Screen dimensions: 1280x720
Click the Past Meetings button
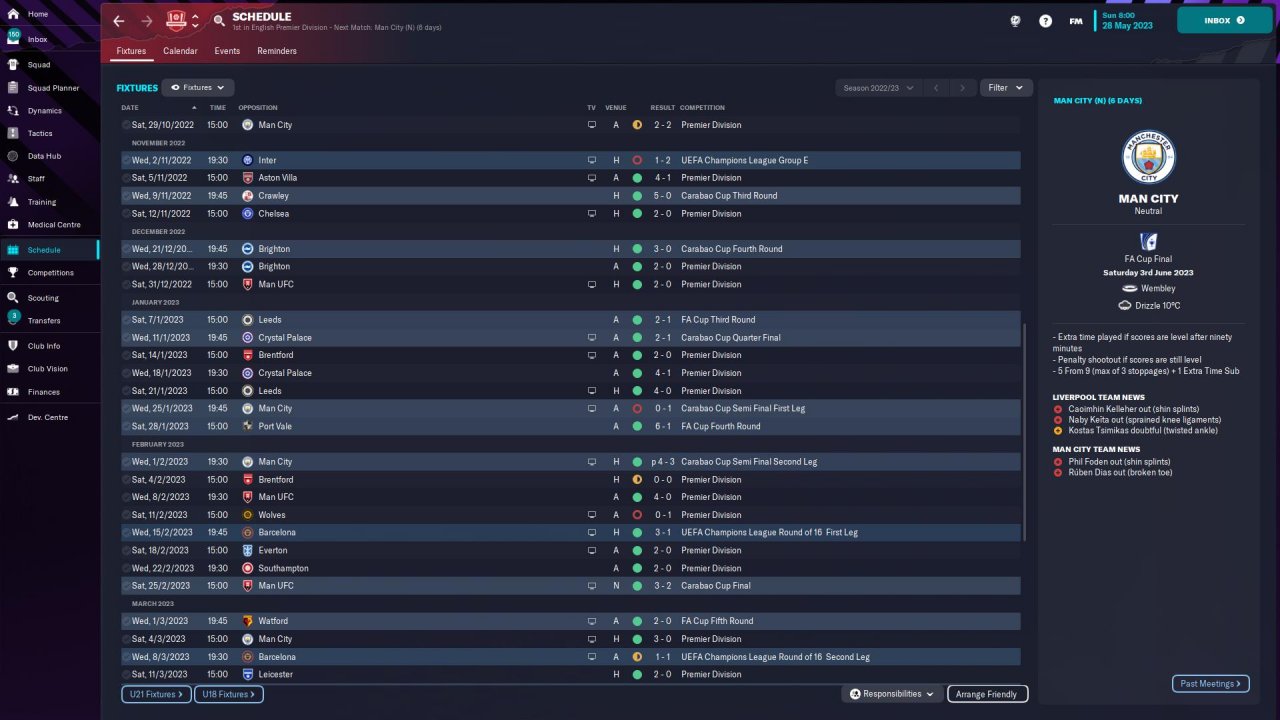pyautogui.click(x=1211, y=684)
